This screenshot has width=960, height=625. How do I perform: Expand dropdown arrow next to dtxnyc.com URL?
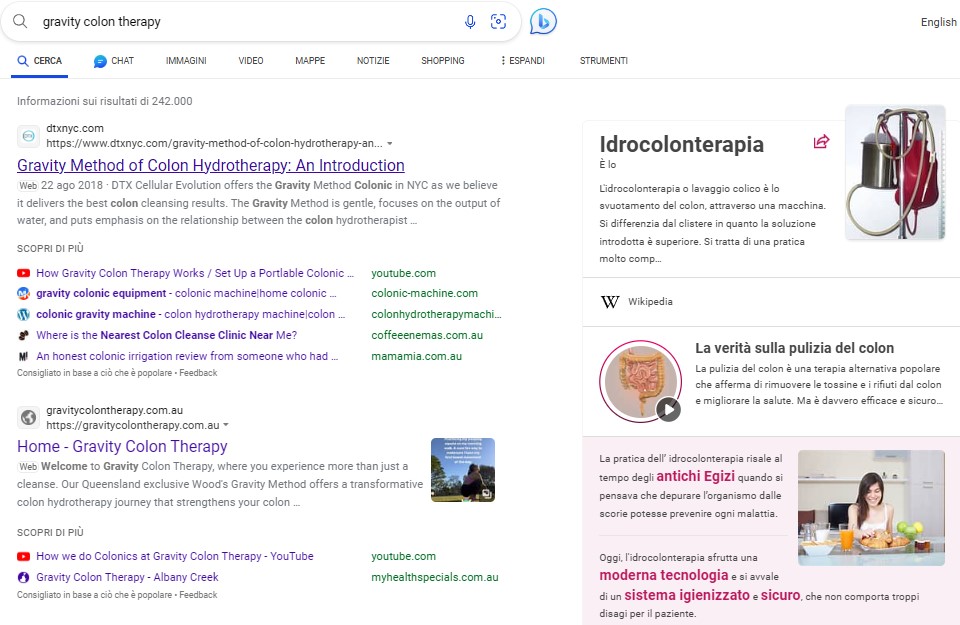389,144
